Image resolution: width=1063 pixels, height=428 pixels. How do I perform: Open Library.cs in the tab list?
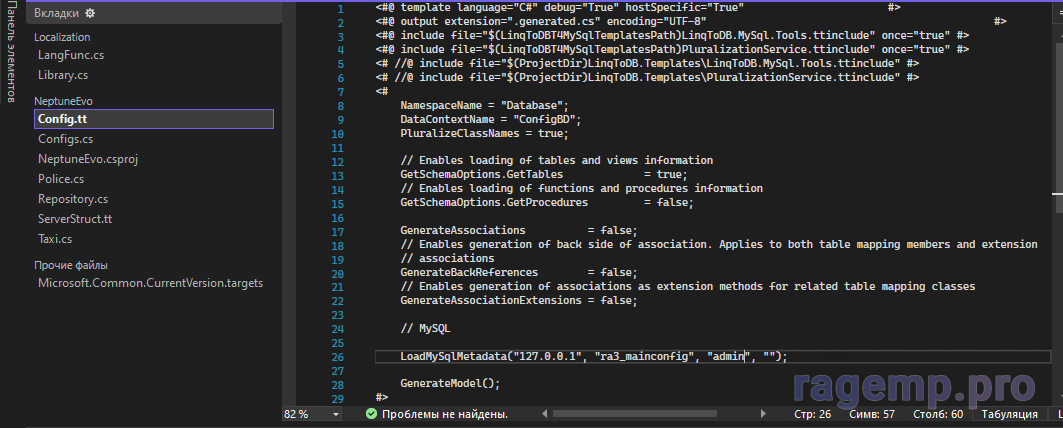pyautogui.click(x=62, y=75)
